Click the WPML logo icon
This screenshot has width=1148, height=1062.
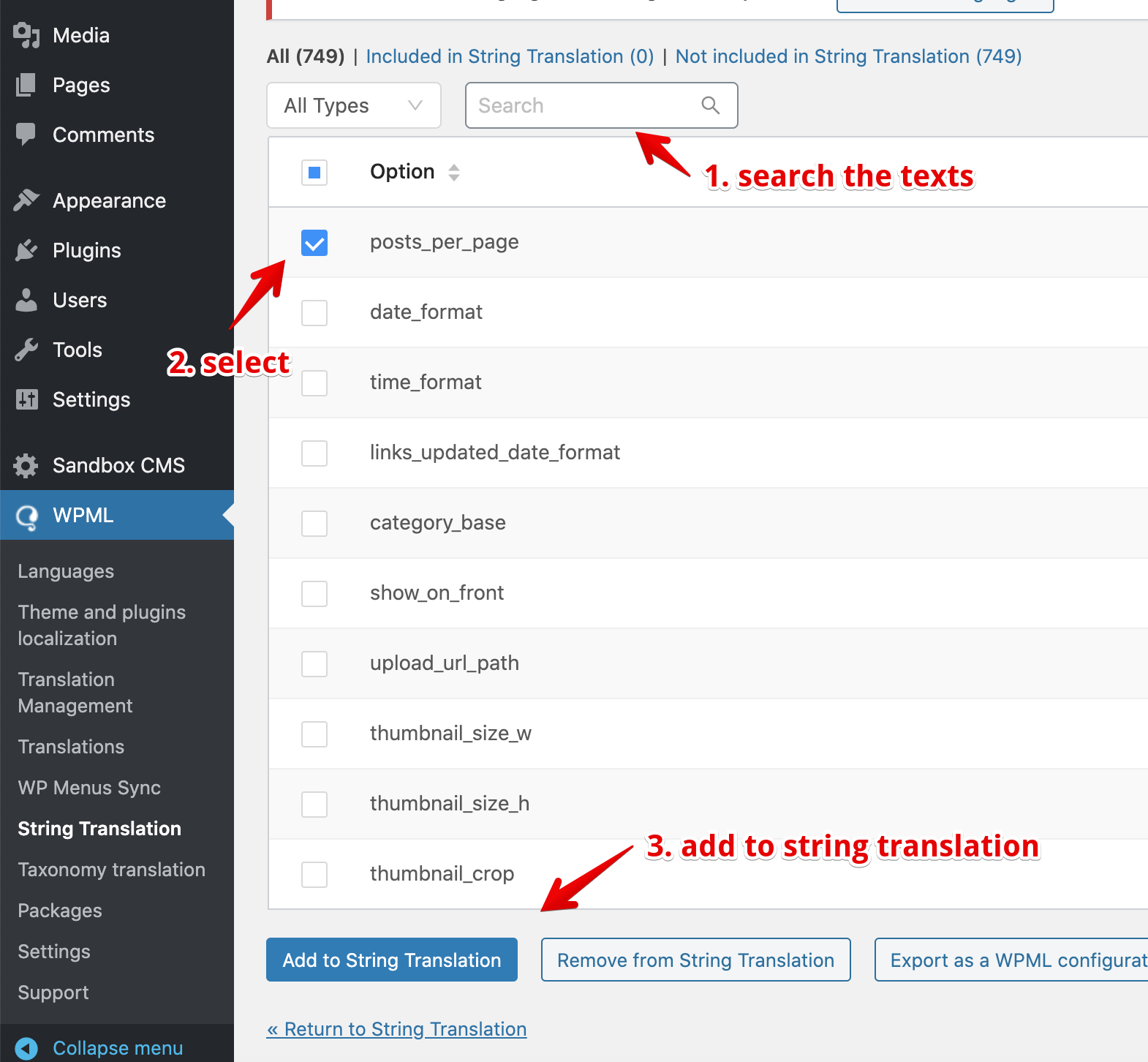26,516
